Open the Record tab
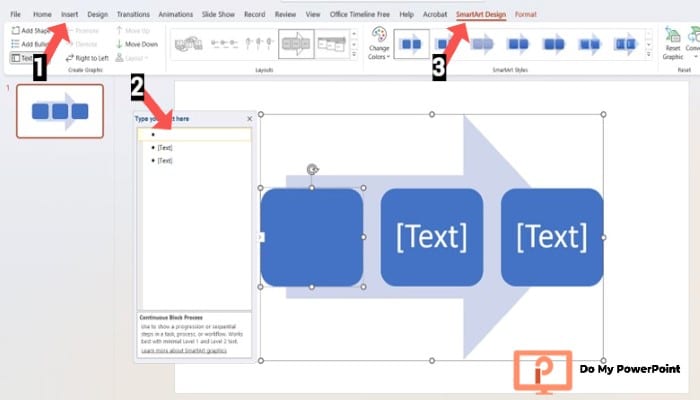 (254, 14)
